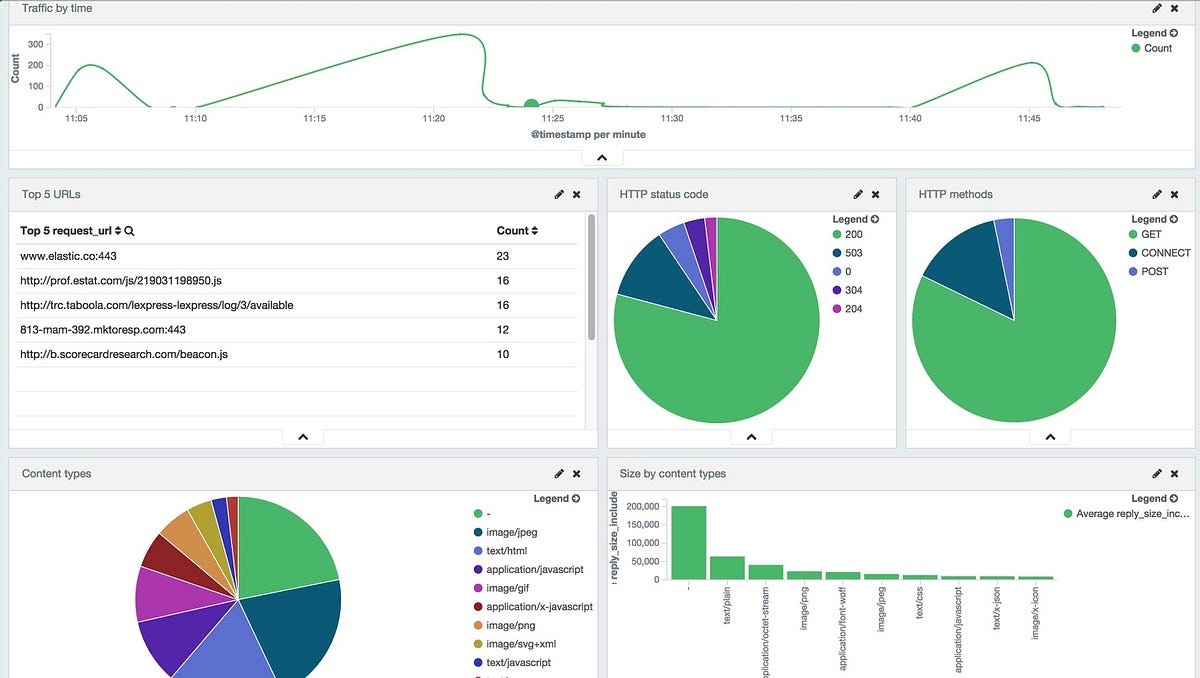Remove the HTTP methods panel
The width and height of the screenshot is (1200, 678).
click(x=1175, y=194)
